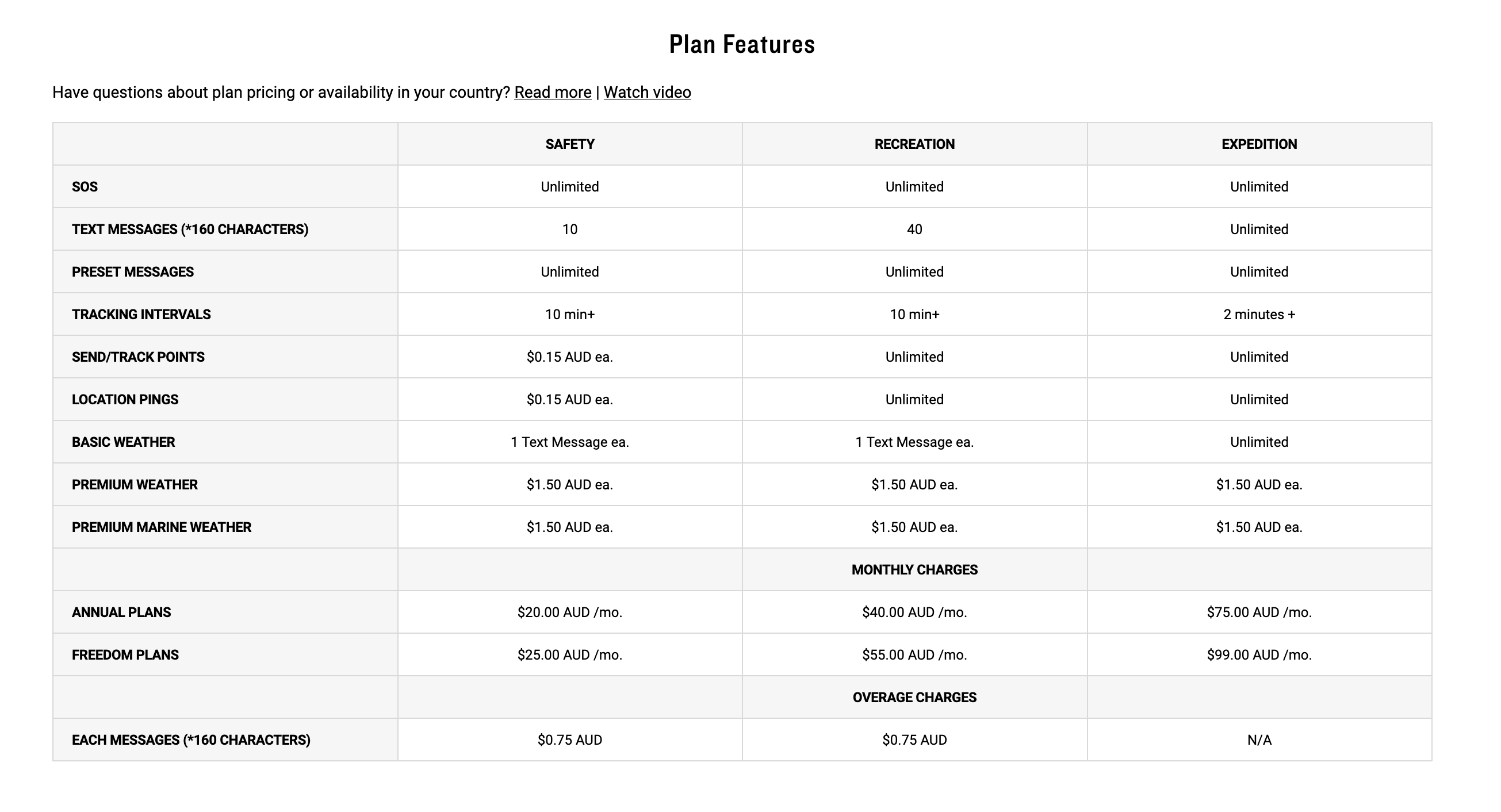
Task: Click the FREEDOM PLANS row label
Action: coord(125,654)
